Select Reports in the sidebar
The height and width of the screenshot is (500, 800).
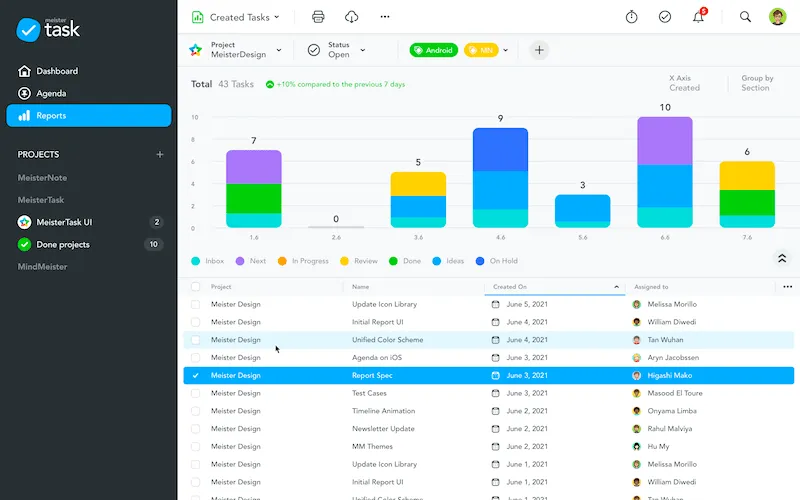point(89,115)
